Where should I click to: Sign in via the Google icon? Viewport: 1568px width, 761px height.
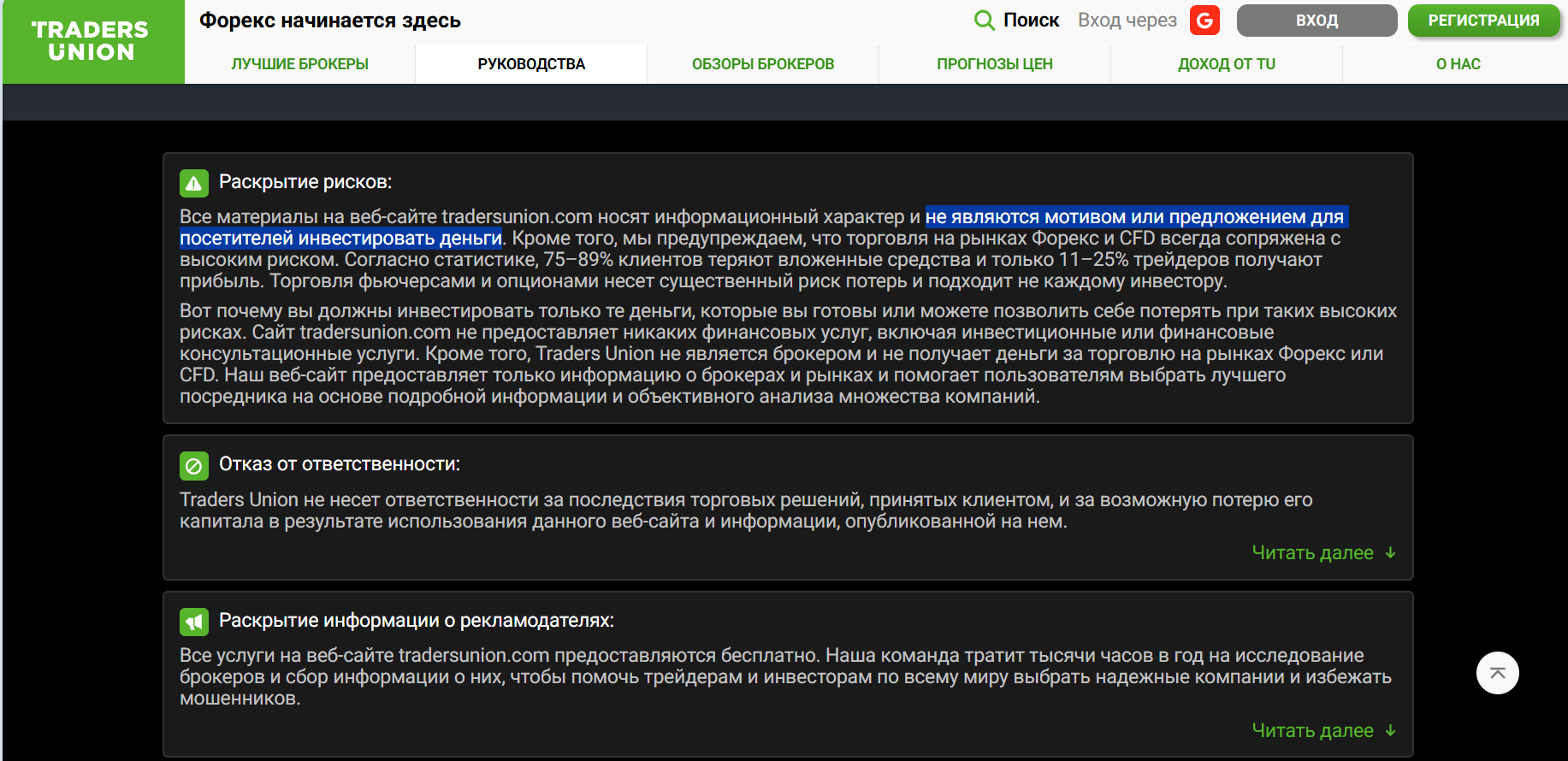click(x=1204, y=21)
